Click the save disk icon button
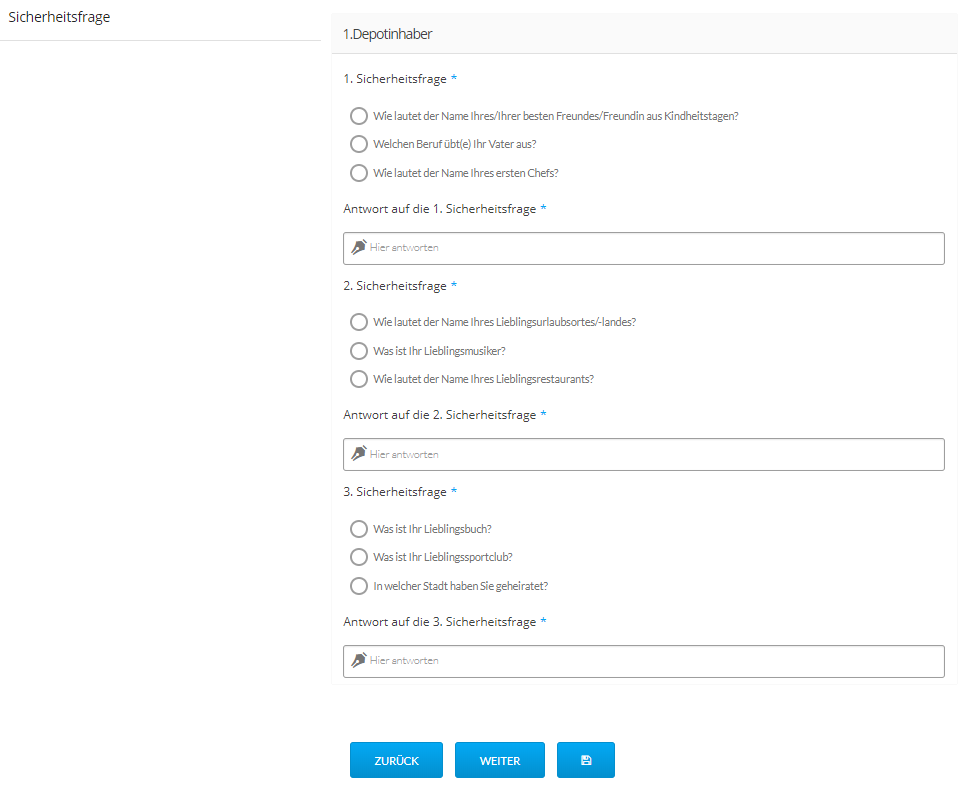 tap(586, 760)
